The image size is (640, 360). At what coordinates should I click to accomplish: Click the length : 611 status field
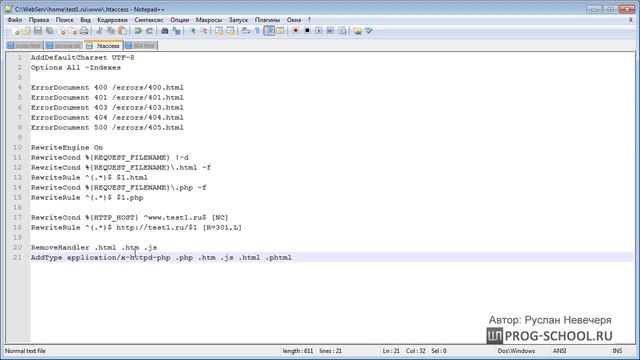pos(298,351)
